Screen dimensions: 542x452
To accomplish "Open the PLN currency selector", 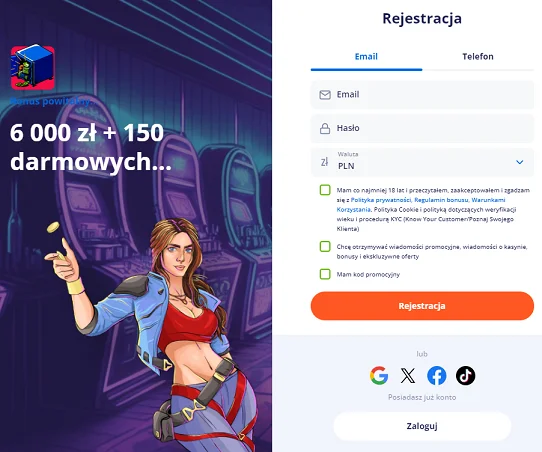I will click(x=422, y=162).
